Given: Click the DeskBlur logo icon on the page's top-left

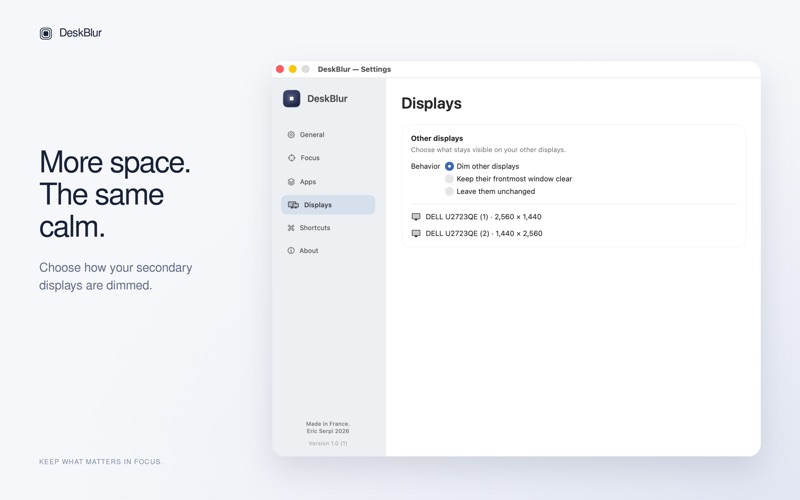Looking at the screenshot, I should pos(46,34).
